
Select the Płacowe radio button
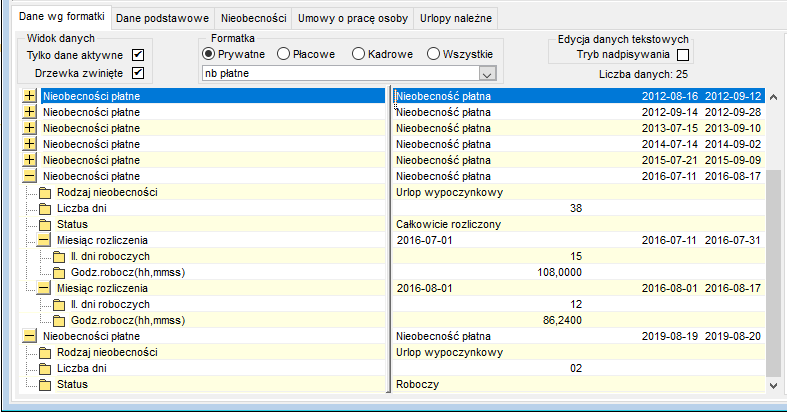tap(283, 54)
